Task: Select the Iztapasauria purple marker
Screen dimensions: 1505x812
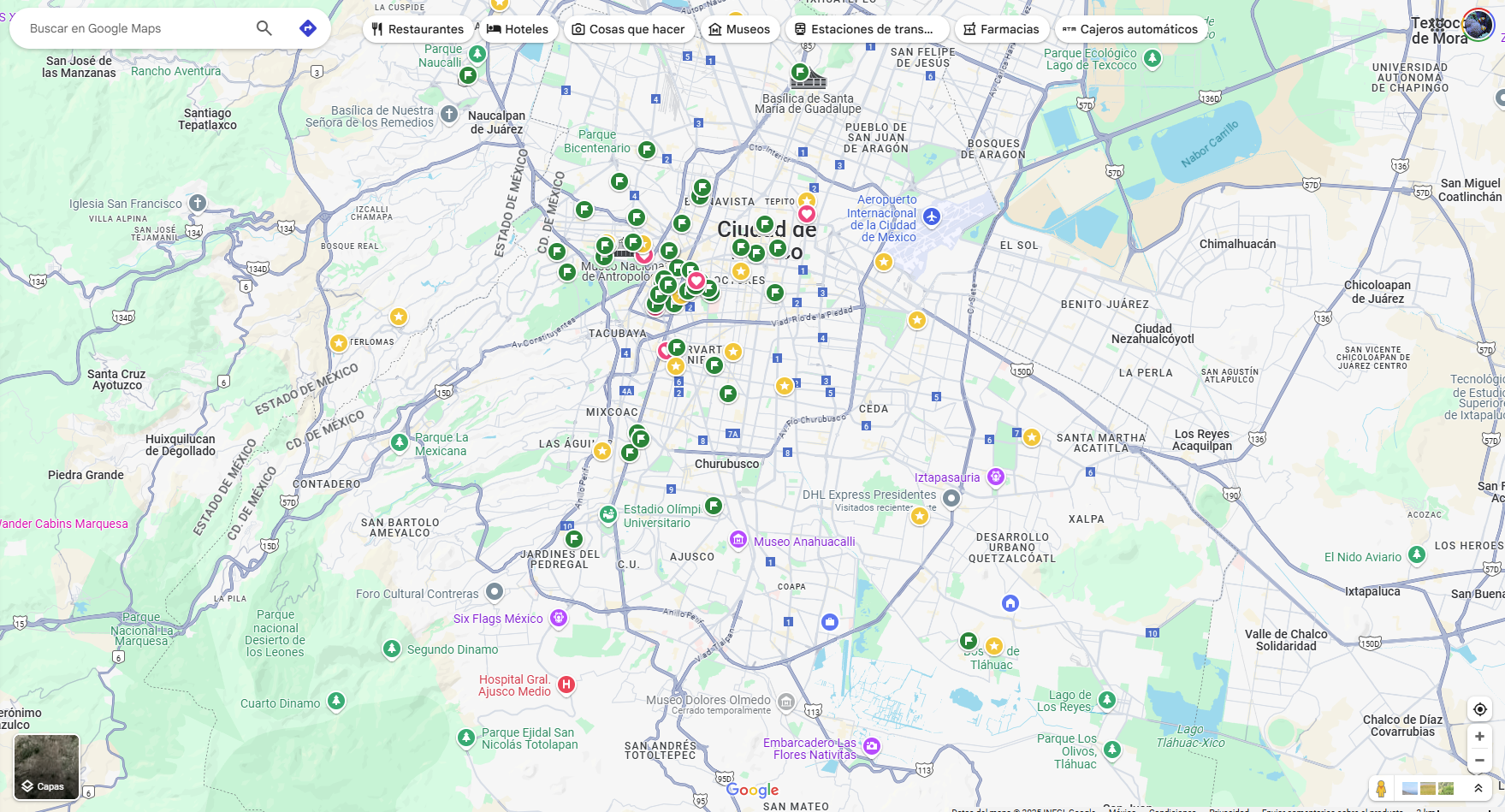Action: (996, 477)
